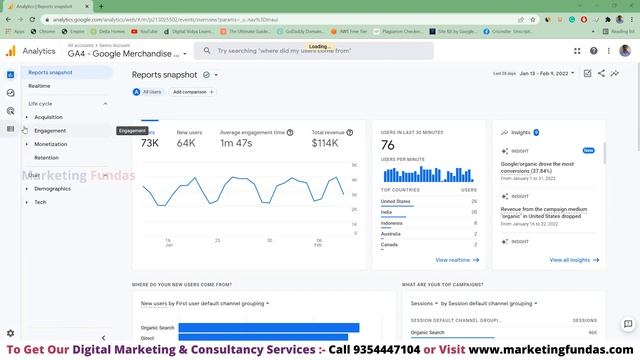Open the Insights sparkline icon near the date range
This screenshot has height=360, width=640.
point(615,73)
